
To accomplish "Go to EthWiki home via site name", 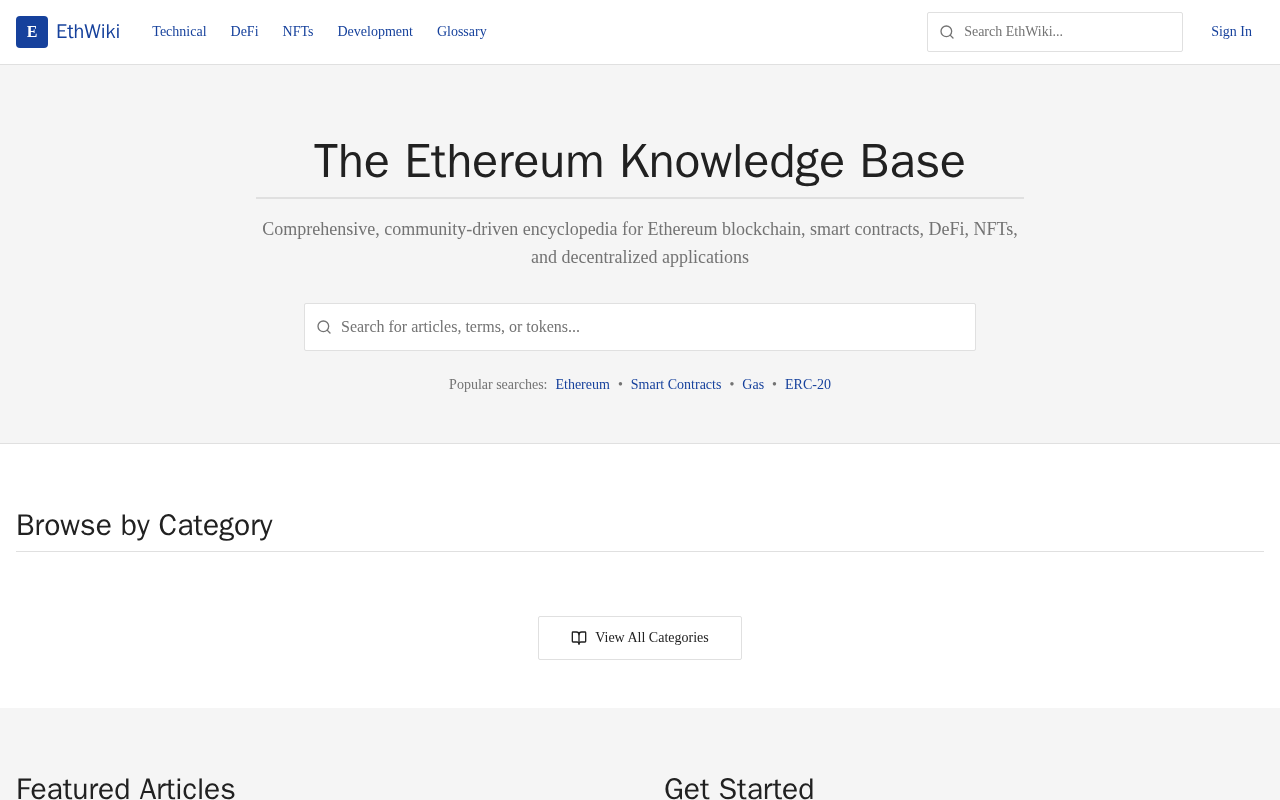I will [88, 32].
